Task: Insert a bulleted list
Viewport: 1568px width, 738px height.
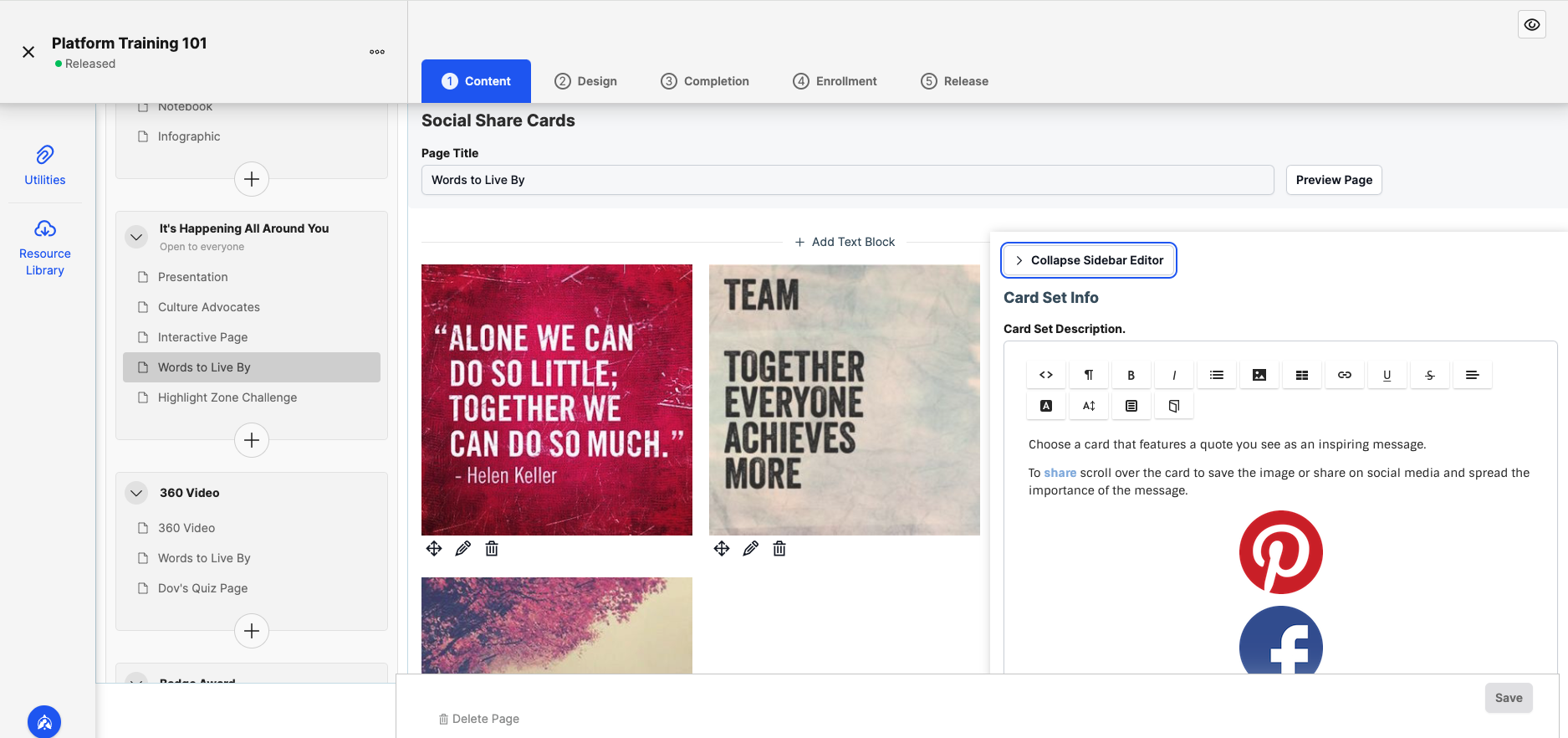Action: [x=1217, y=375]
